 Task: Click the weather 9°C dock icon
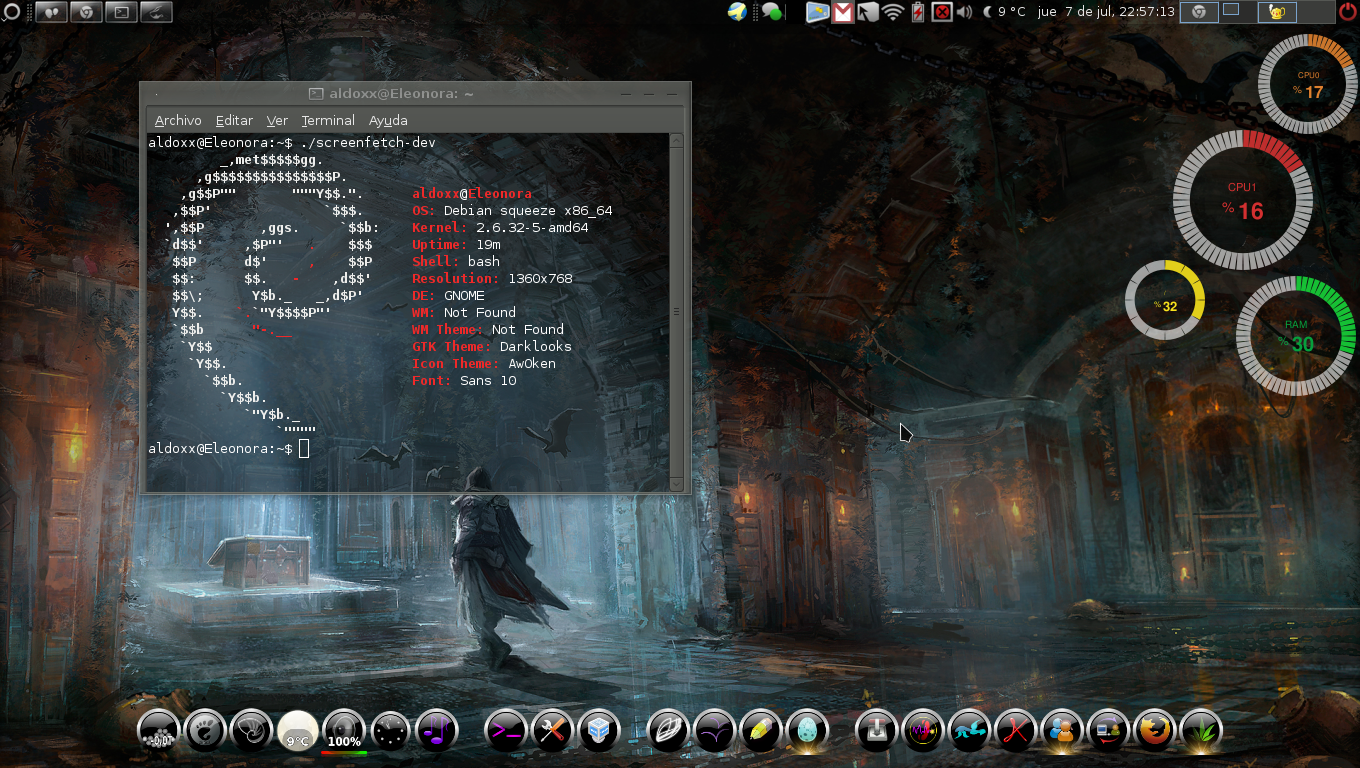pyautogui.click(x=298, y=731)
